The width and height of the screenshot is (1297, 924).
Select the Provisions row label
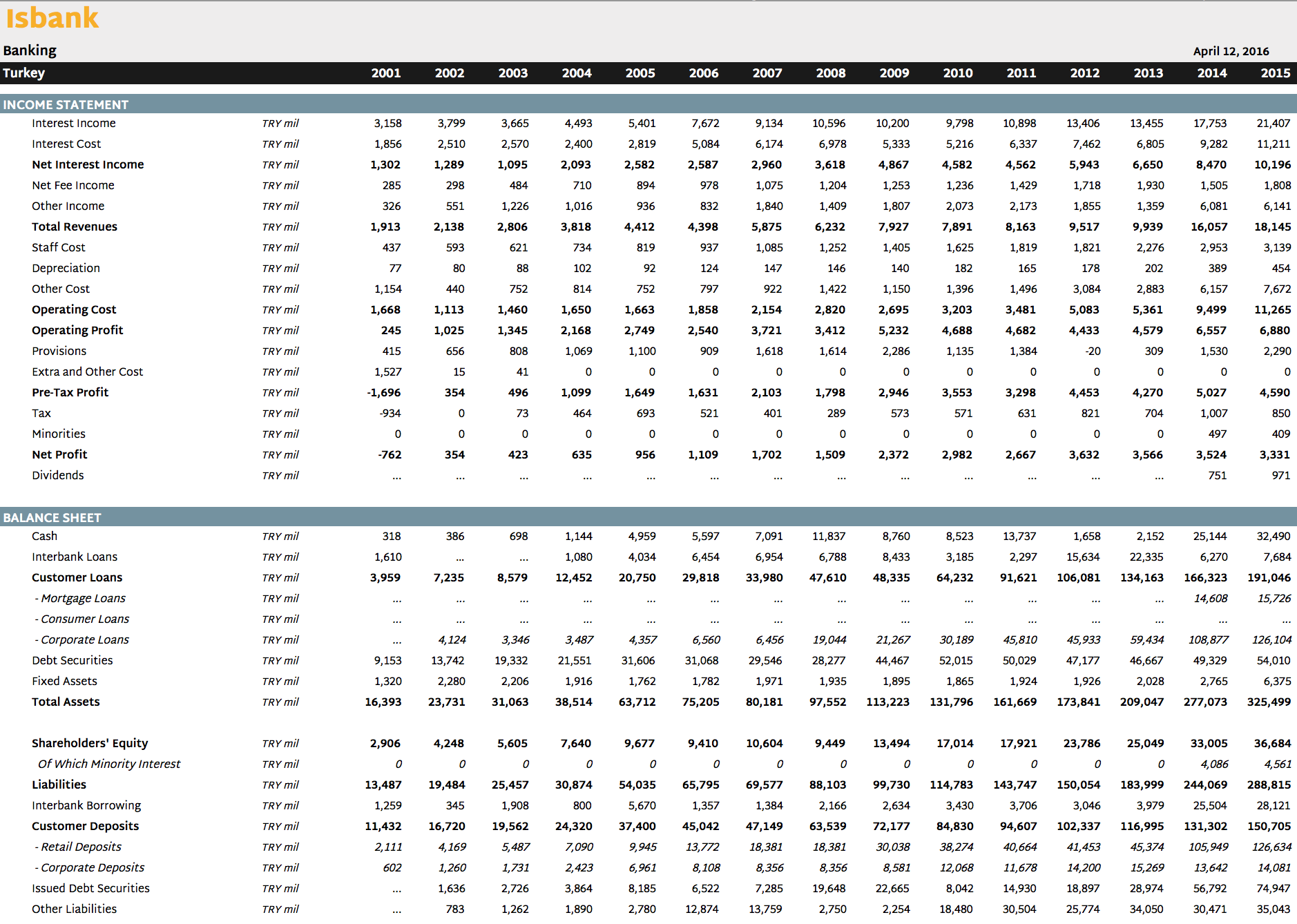click(59, 351)
